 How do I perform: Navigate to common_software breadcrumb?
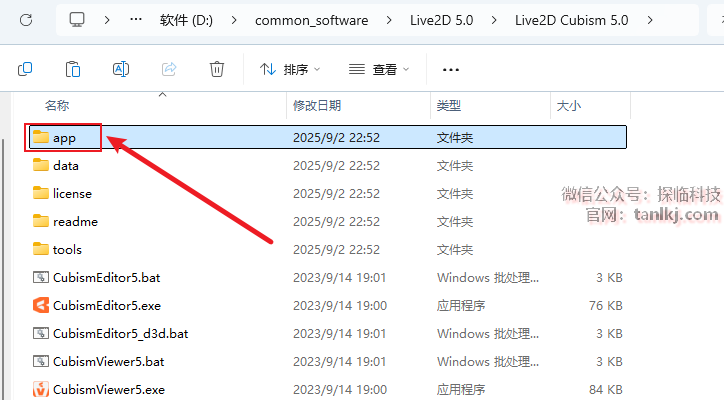click(x=311, y=20)
